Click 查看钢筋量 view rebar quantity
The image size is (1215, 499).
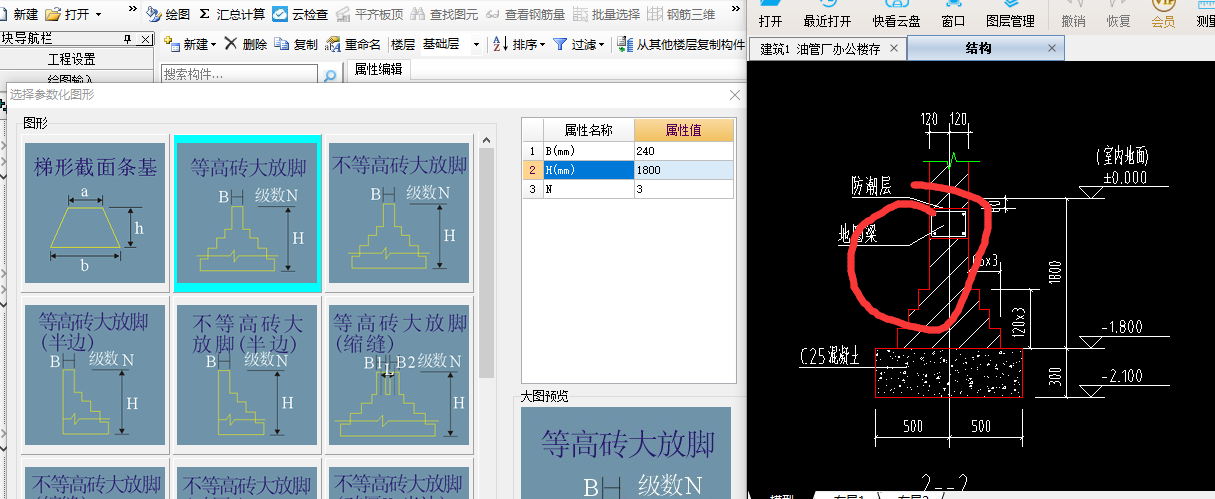[x=525, y=14]
